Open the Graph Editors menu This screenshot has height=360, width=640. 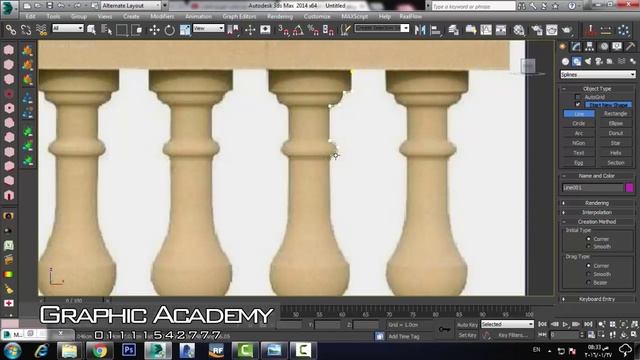point(239,16)
